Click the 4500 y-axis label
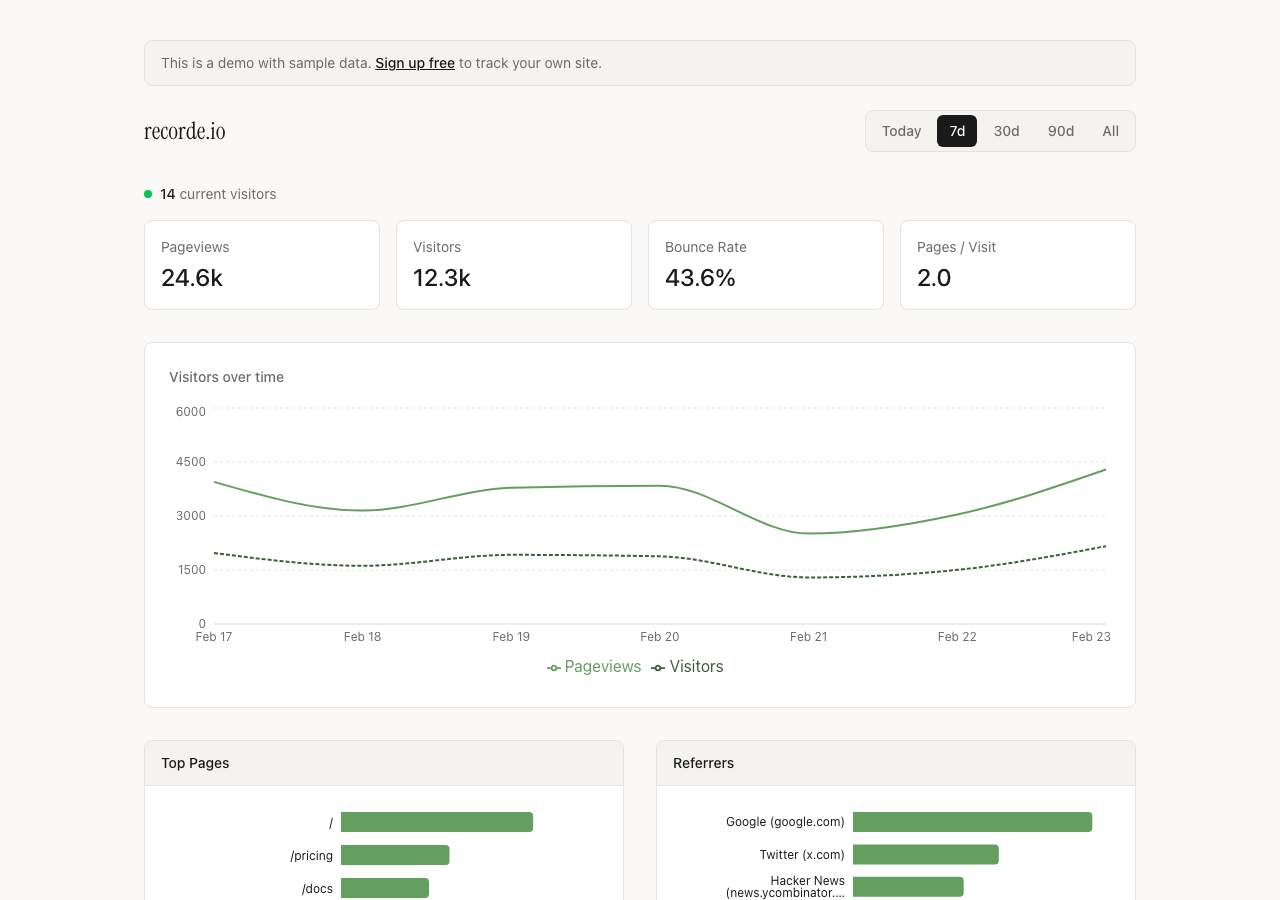This screenshot has width=1280, height=900. pyautogui.click(x=191, y=462)
